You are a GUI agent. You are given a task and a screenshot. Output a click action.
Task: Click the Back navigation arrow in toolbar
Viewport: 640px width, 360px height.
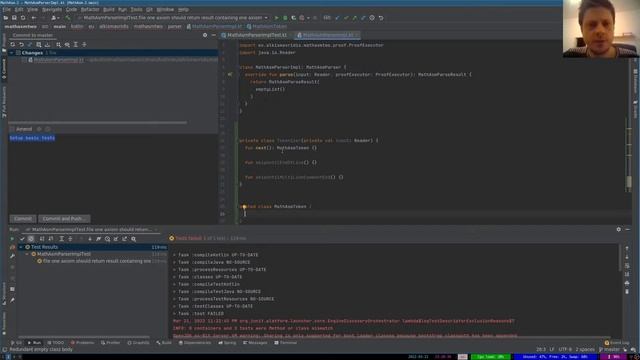[34, 18]
